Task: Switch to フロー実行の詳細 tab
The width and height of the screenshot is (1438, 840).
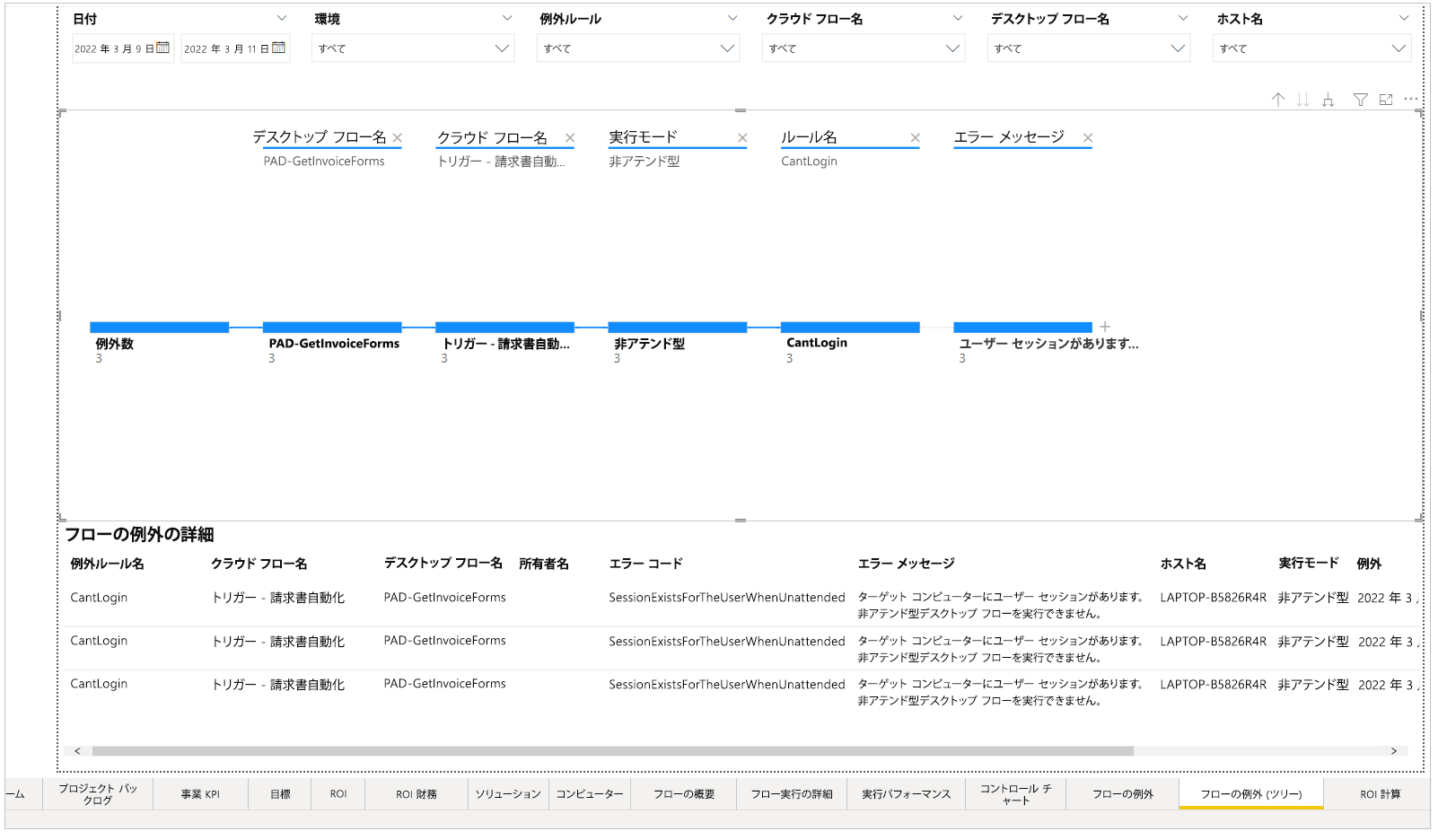Action: click(x=792, y=794)
